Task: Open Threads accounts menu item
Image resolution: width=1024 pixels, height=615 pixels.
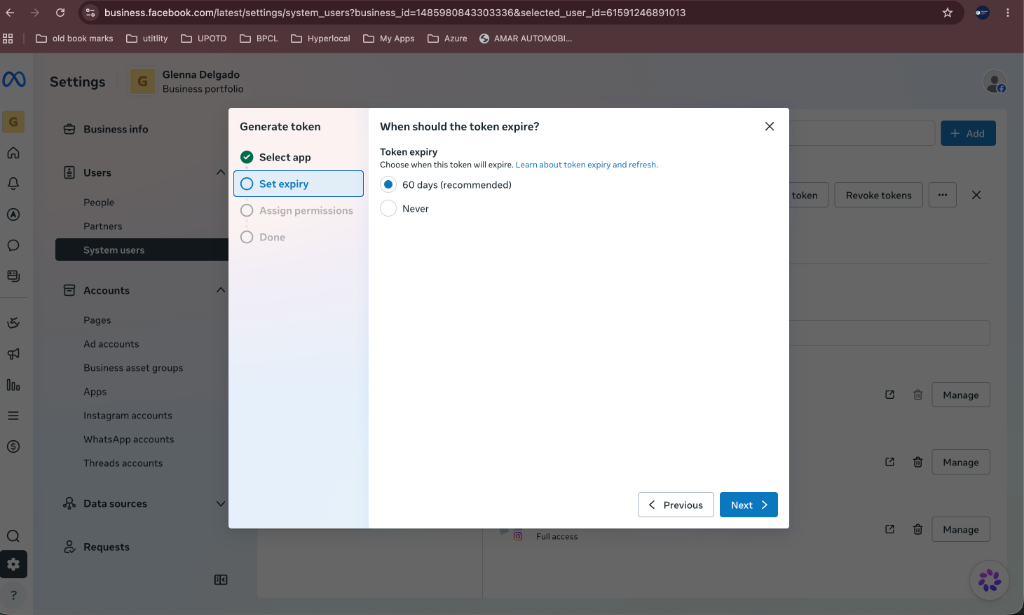Action: [x=123, y=463]
